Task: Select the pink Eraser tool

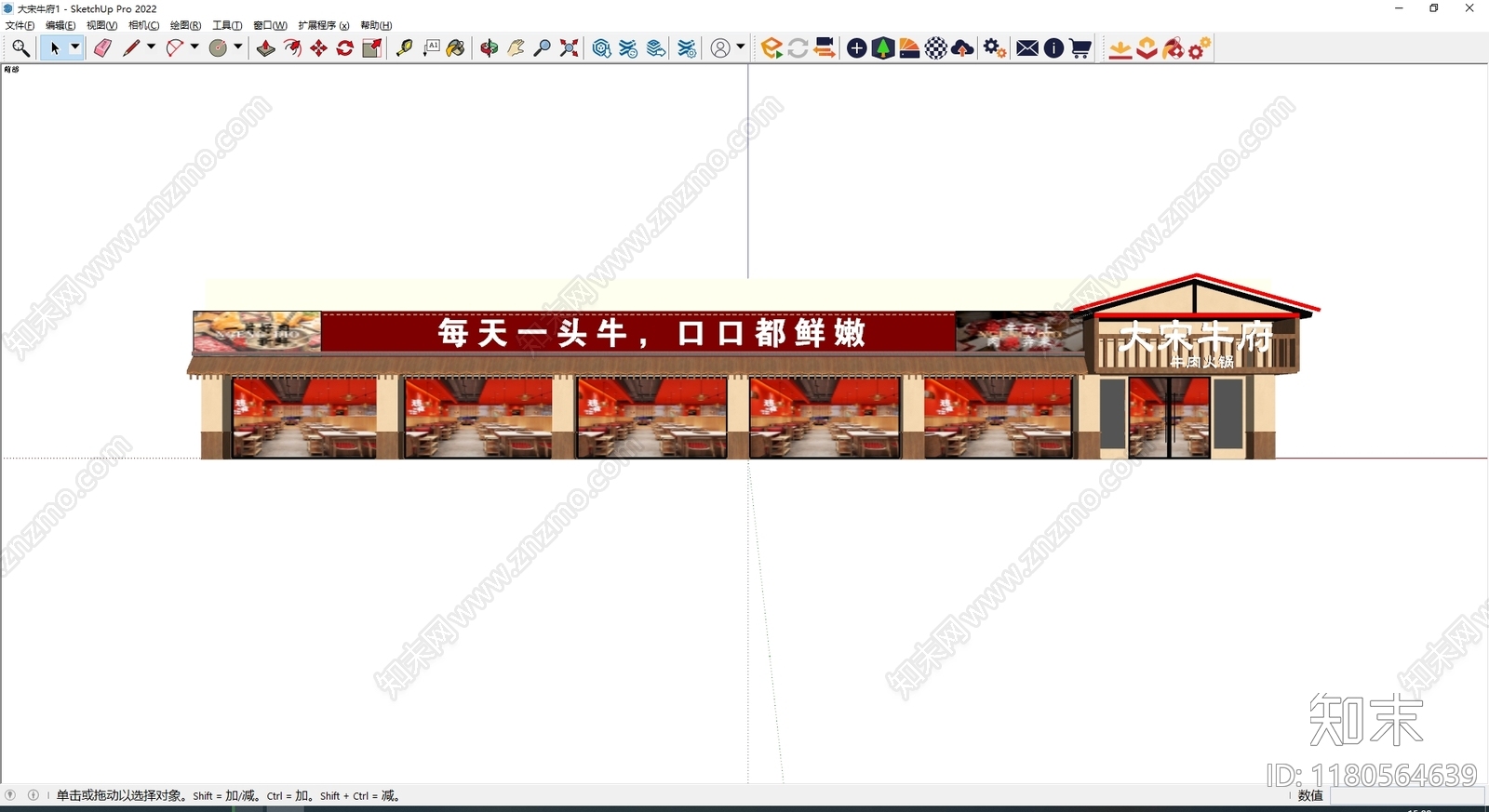Action: [102, 48]
